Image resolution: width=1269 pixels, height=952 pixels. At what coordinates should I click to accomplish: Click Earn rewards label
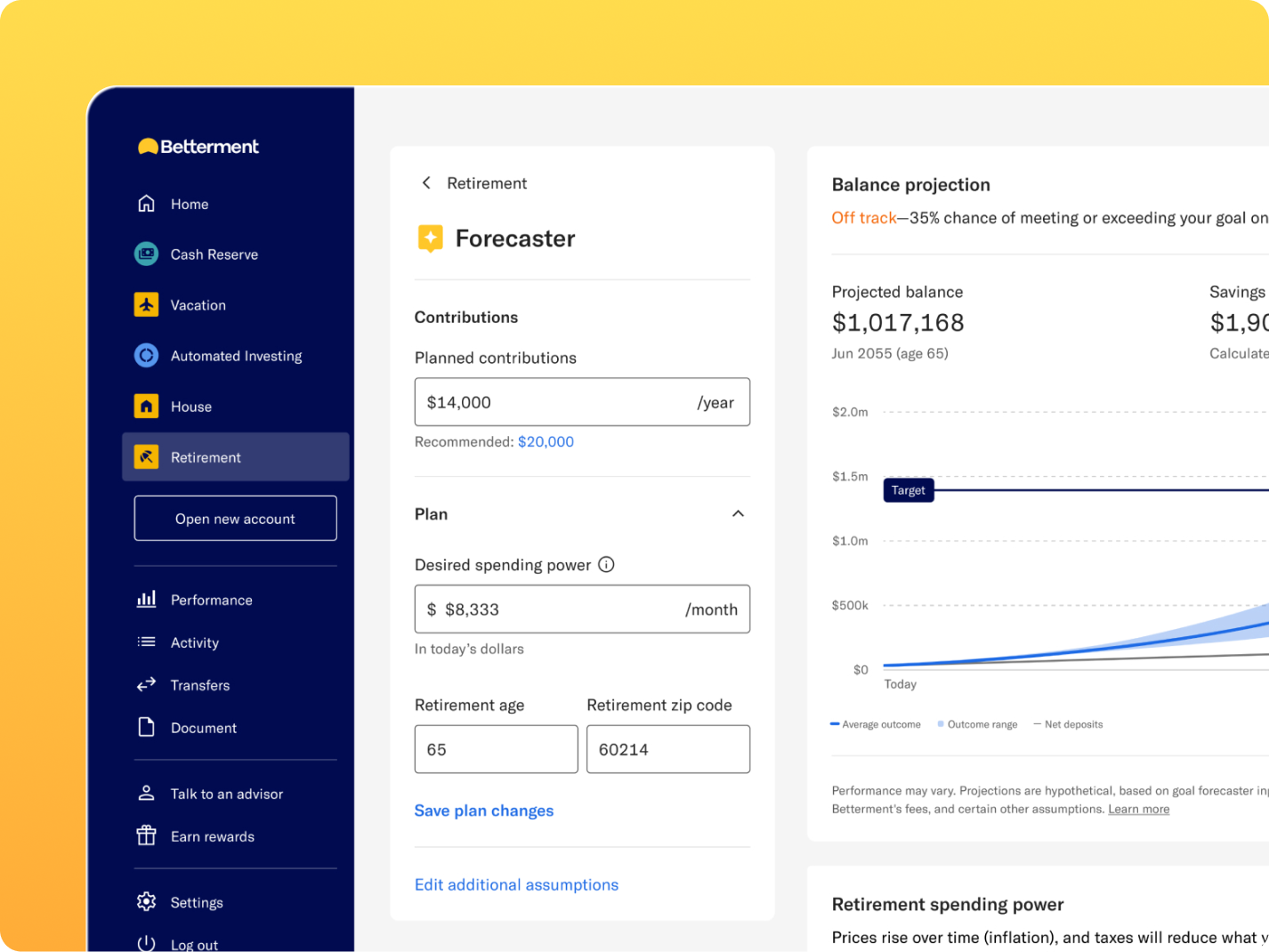point(213,836)
